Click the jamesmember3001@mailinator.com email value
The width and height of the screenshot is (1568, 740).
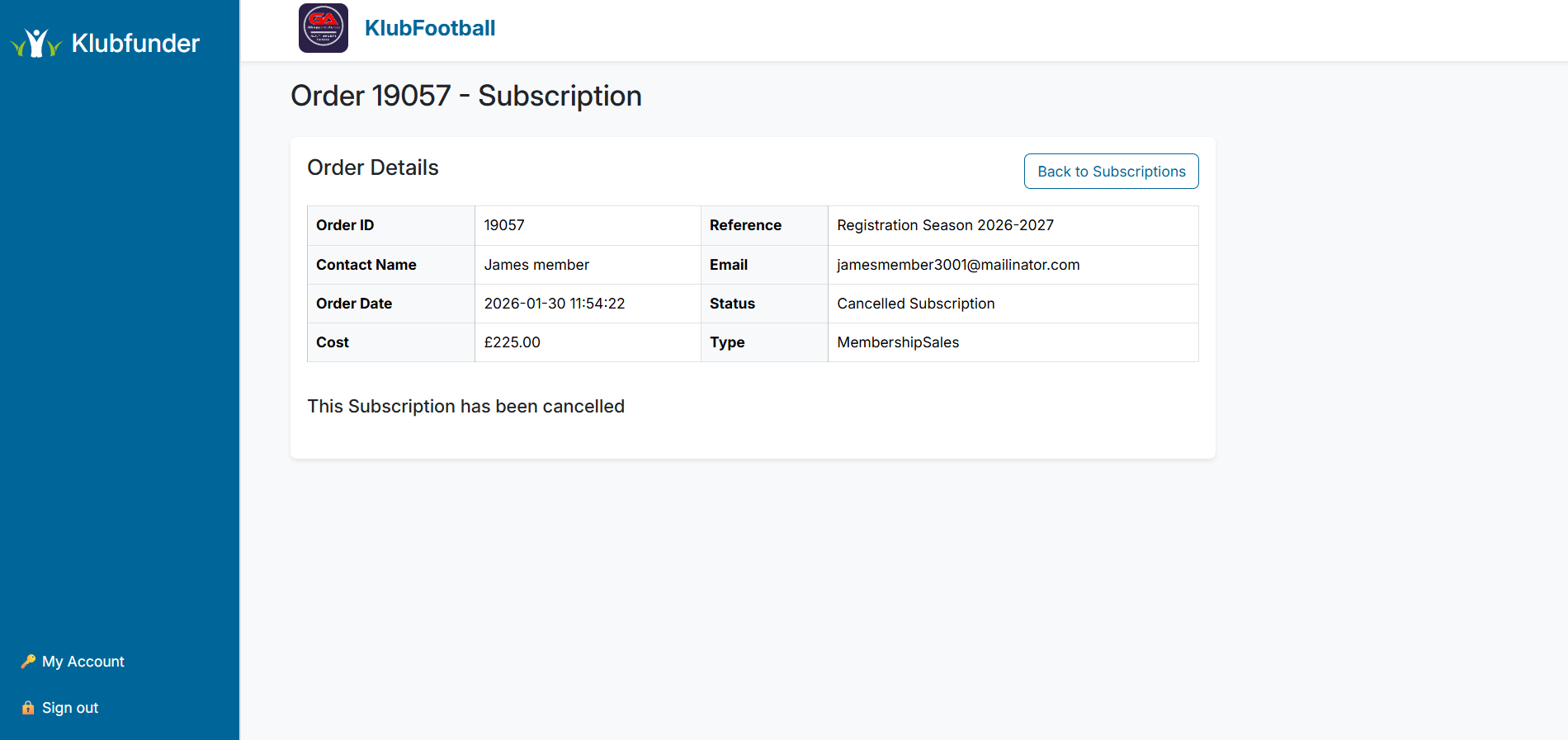[x=958, y=265]
